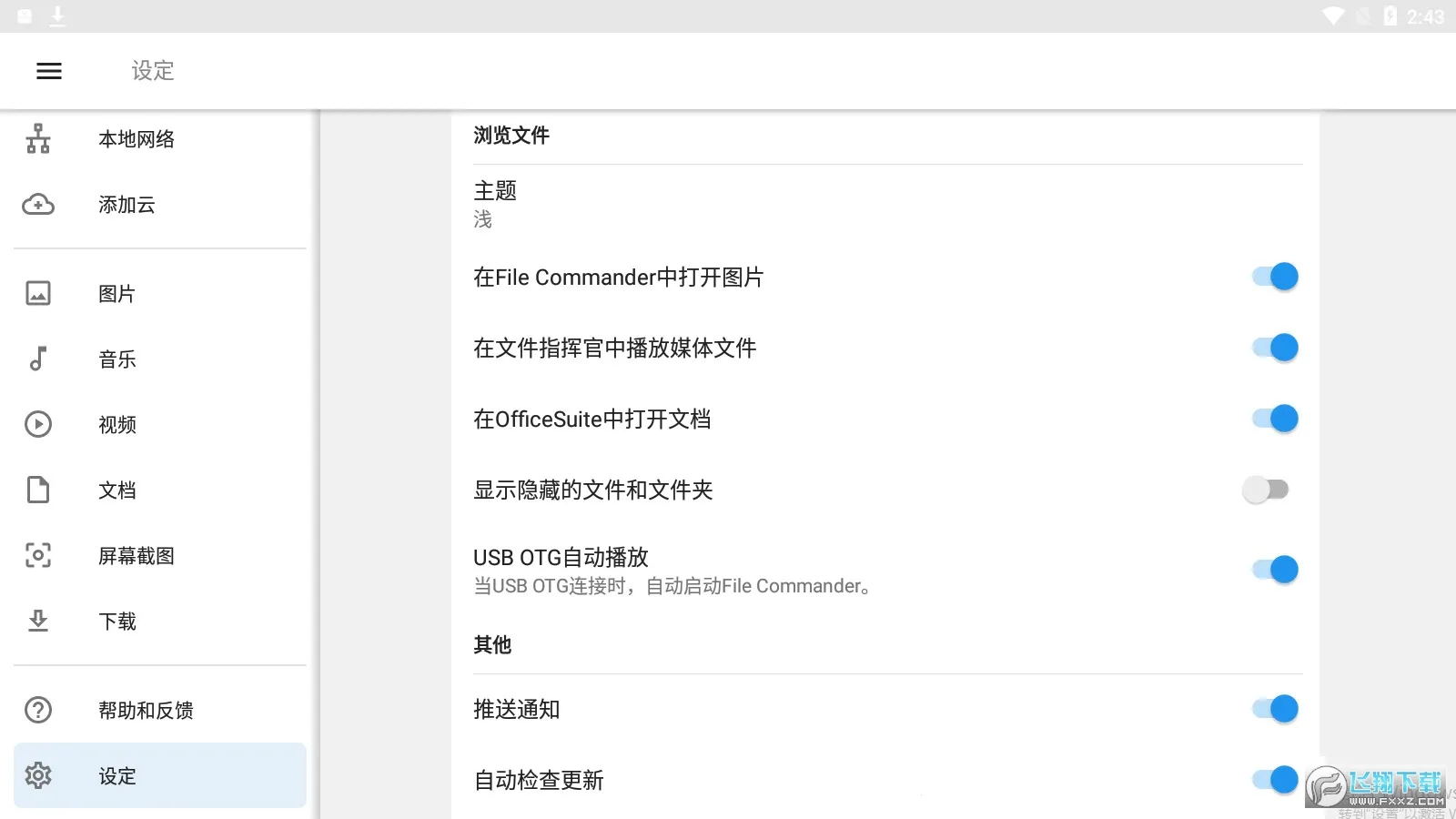
Task: Disable the USB OTG自动播放 switch
Action: 1274,570
